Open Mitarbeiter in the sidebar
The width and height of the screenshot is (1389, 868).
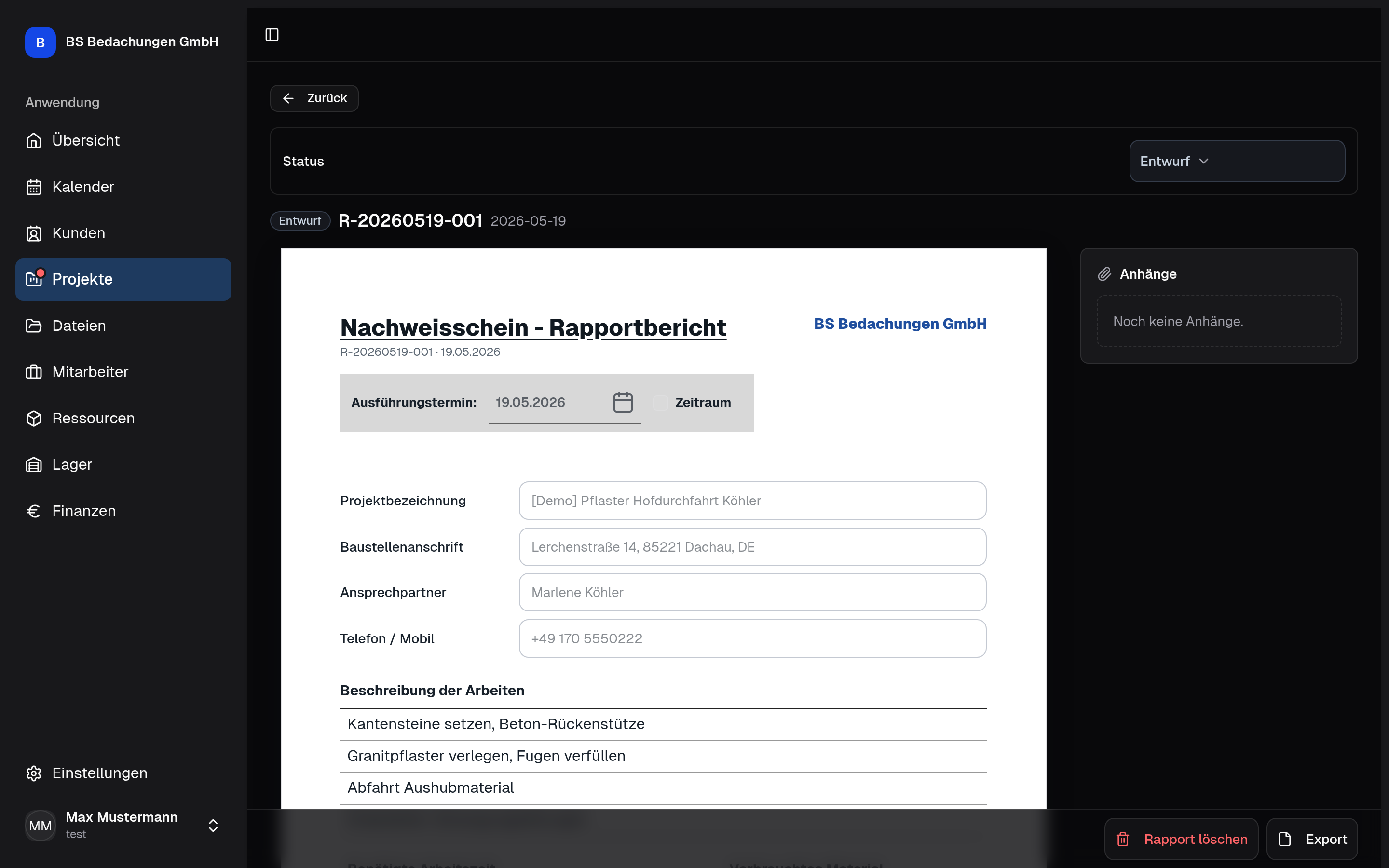[123, 372]
